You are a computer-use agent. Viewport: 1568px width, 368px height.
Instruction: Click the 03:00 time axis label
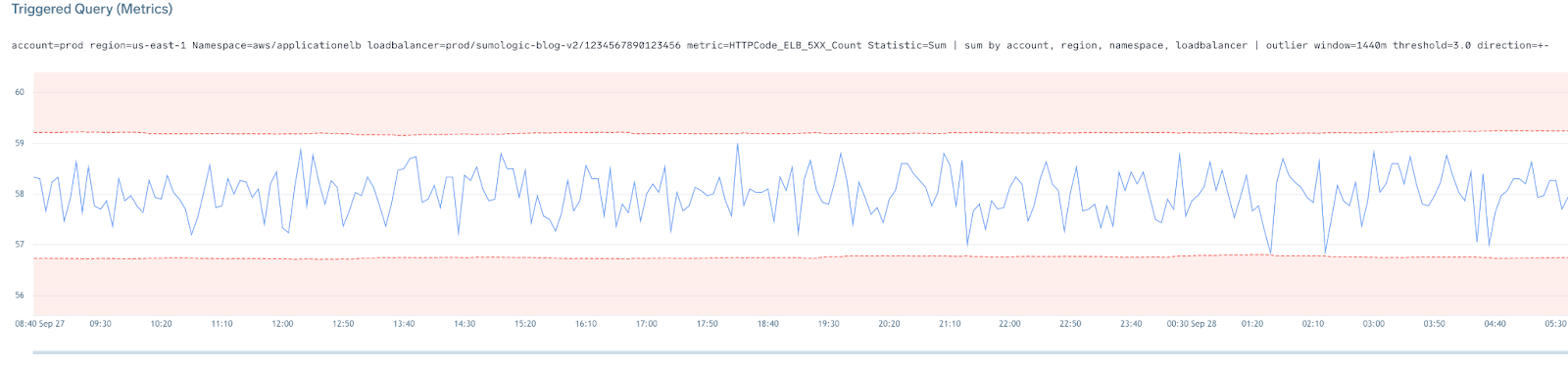pos(1374,324)
